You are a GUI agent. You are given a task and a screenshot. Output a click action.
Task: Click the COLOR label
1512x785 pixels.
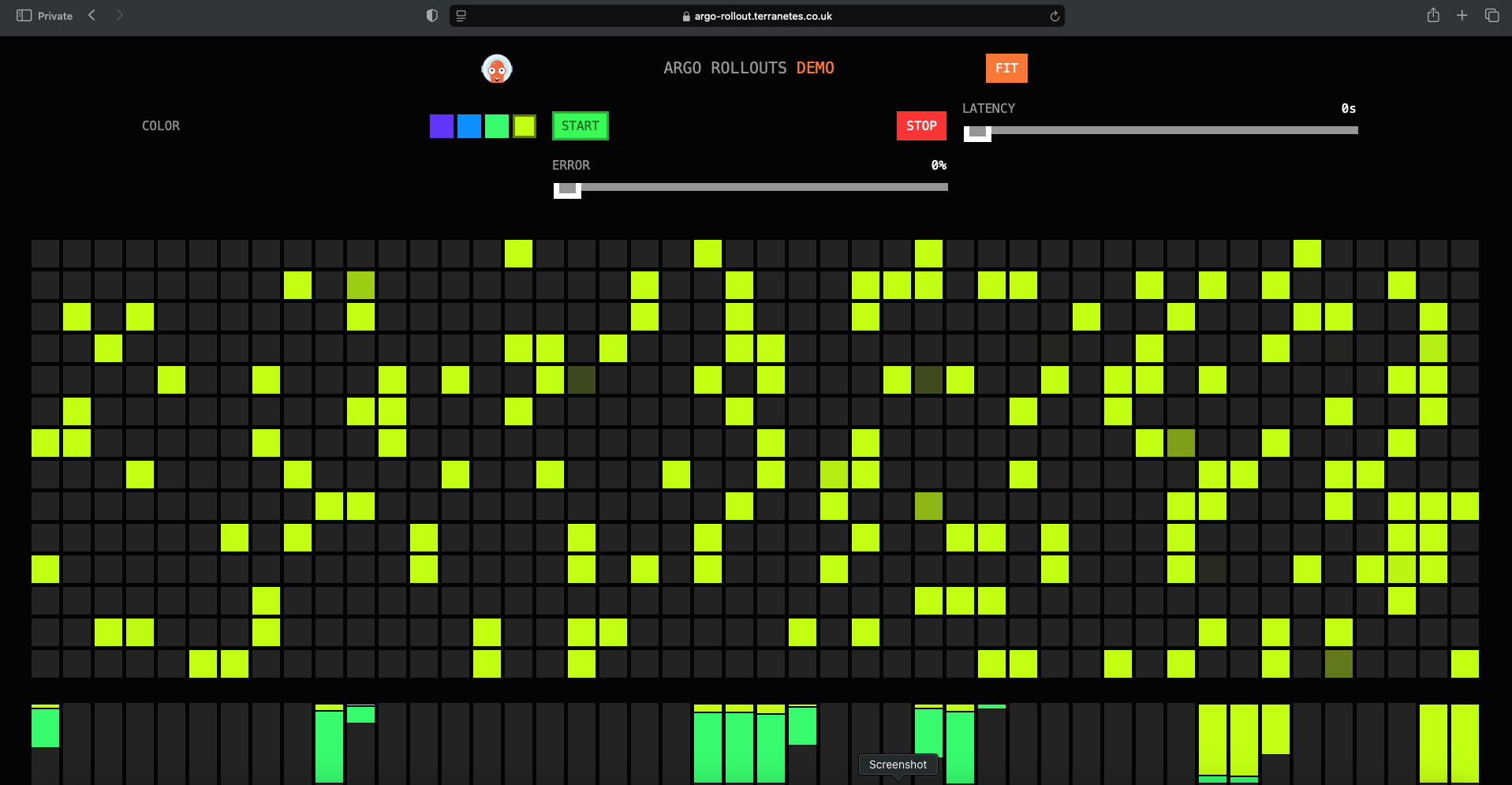click(161, 126)
